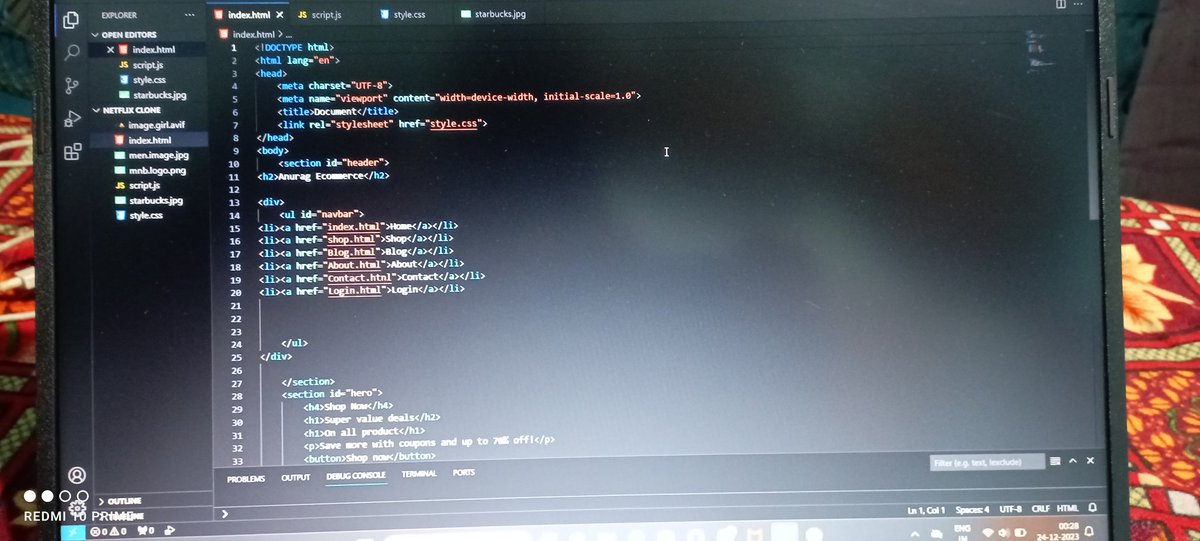Screen dimensions: 1200x541
Task: Open script.js in NETFLIX CLONE folder
Action: 144,185
